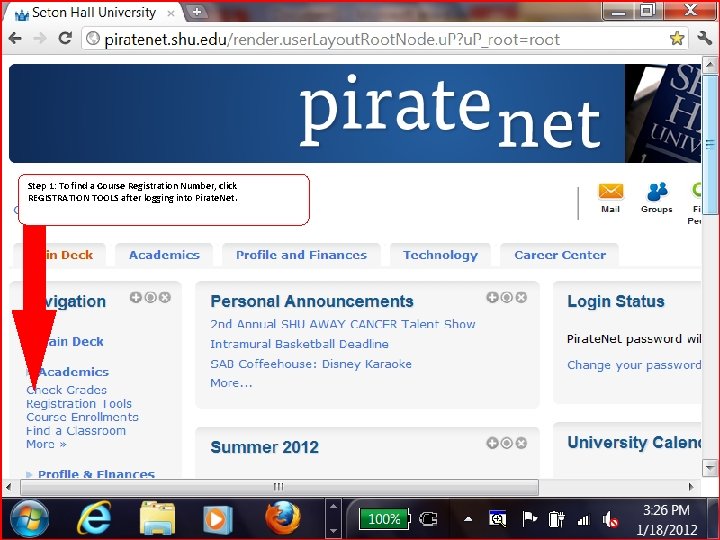Switch to the Academics tab

(x=164, y=255)
